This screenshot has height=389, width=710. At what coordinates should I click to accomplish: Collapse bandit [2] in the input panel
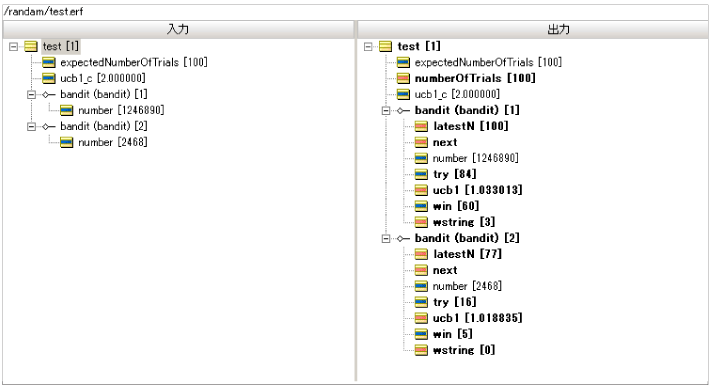pyautogui.click(x=31, y=126)
